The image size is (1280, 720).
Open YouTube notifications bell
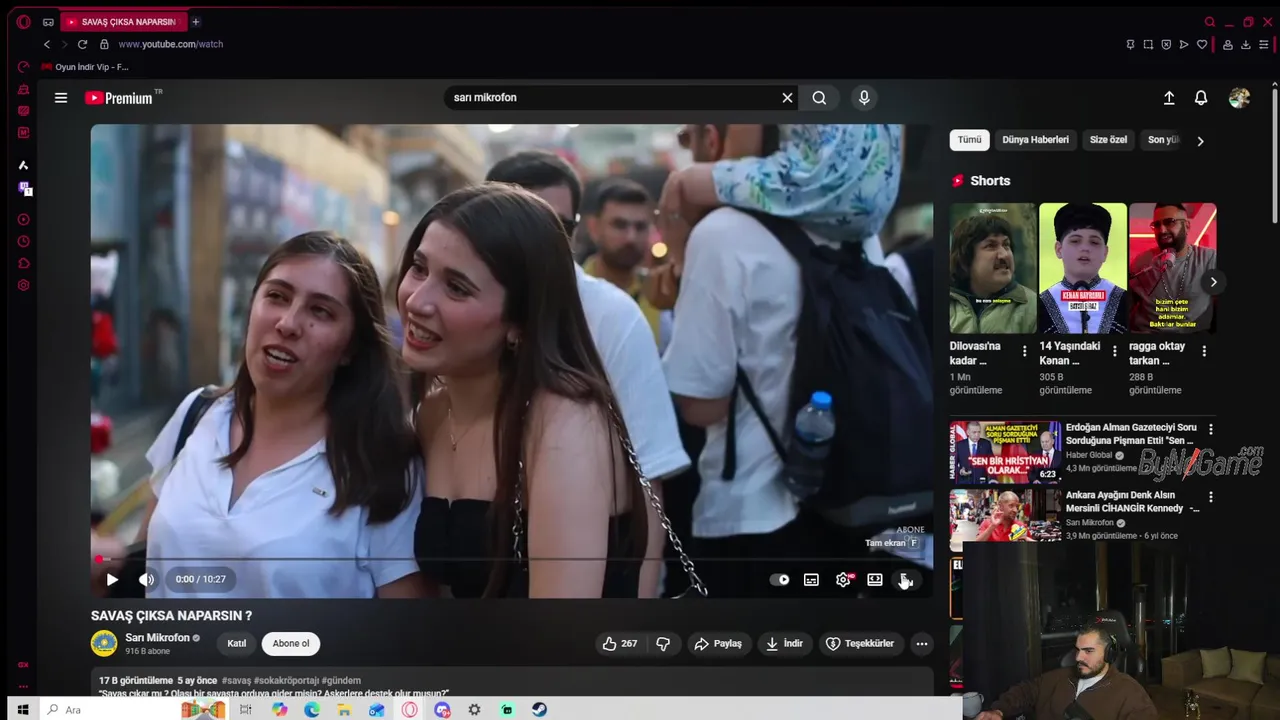coord(1201,98)
